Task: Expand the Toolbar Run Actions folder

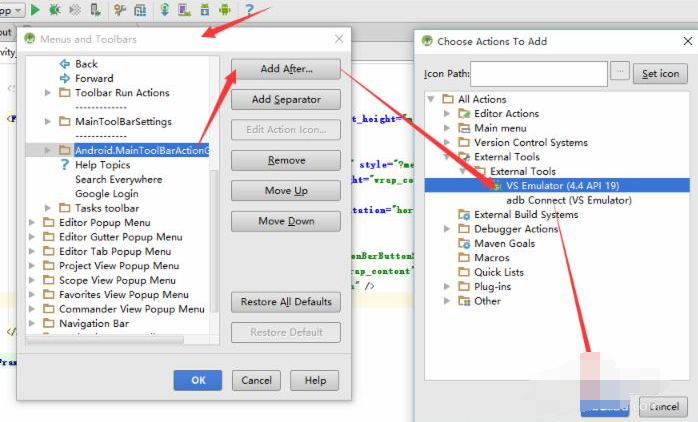Action: point(48,93)
